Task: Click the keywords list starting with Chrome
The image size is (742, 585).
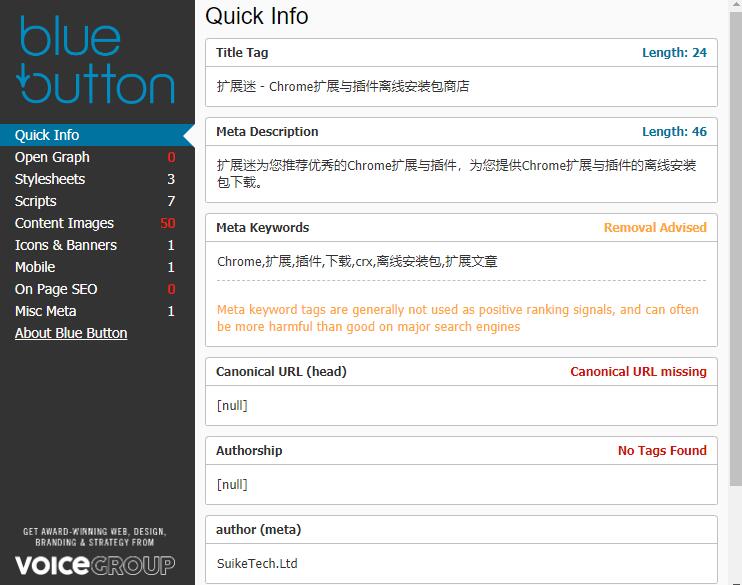Action: pyautogui.click(x=357, y=261)
